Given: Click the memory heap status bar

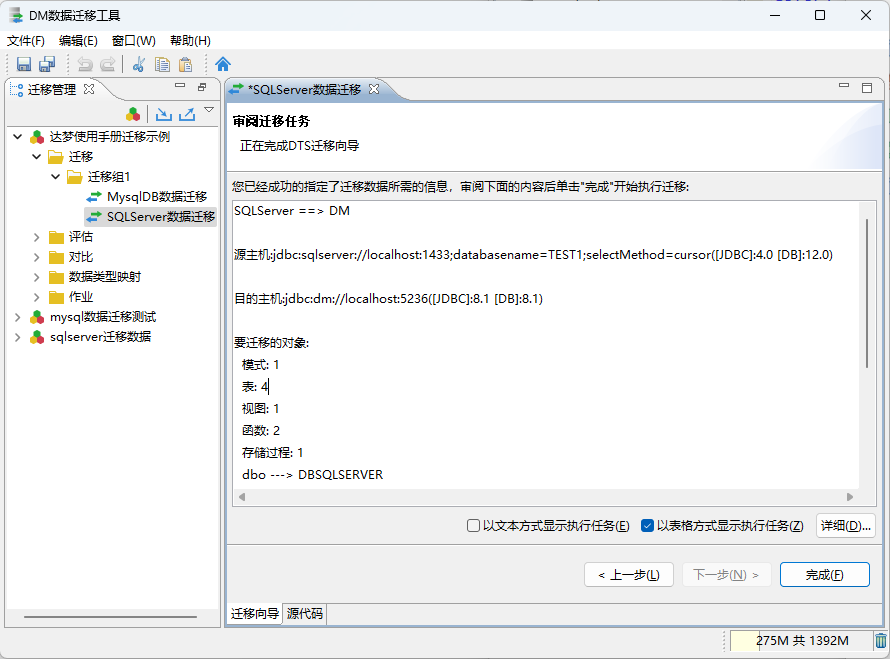Looking at the screenshot, I should [x=801, y=641].
